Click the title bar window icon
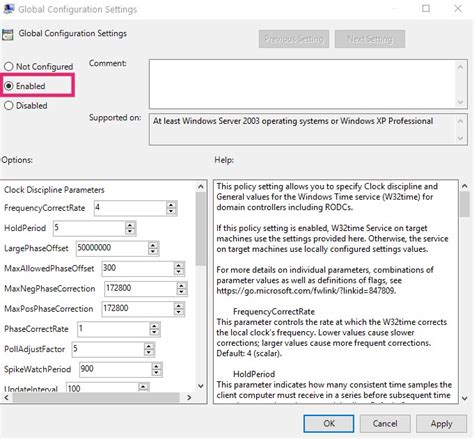The width and height of the screenshot is (474, 439). point(8,9)
